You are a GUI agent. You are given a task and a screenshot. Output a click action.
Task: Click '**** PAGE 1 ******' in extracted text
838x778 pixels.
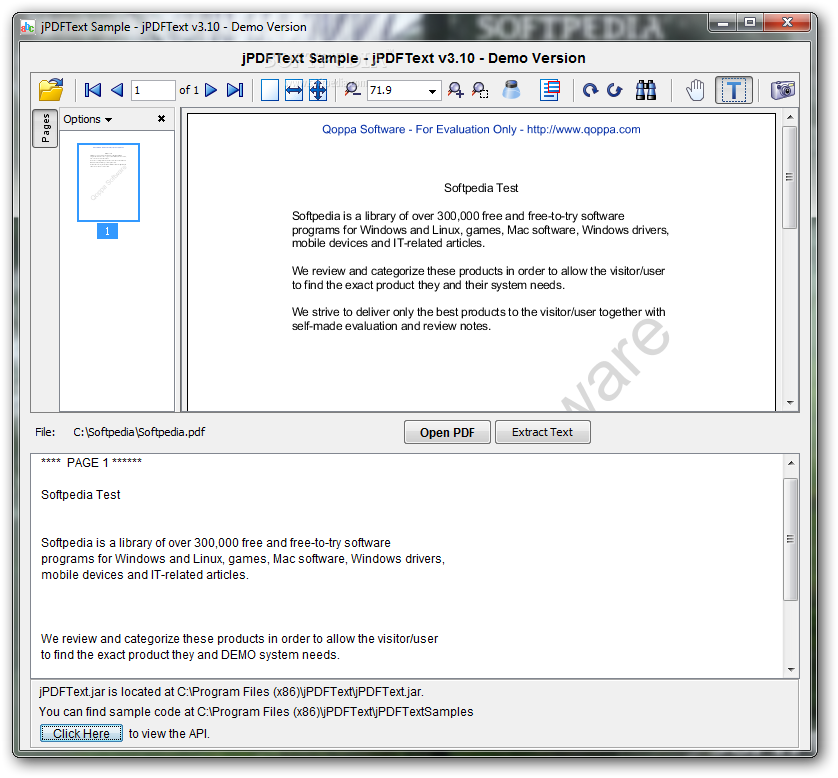(x=91, y=462)
